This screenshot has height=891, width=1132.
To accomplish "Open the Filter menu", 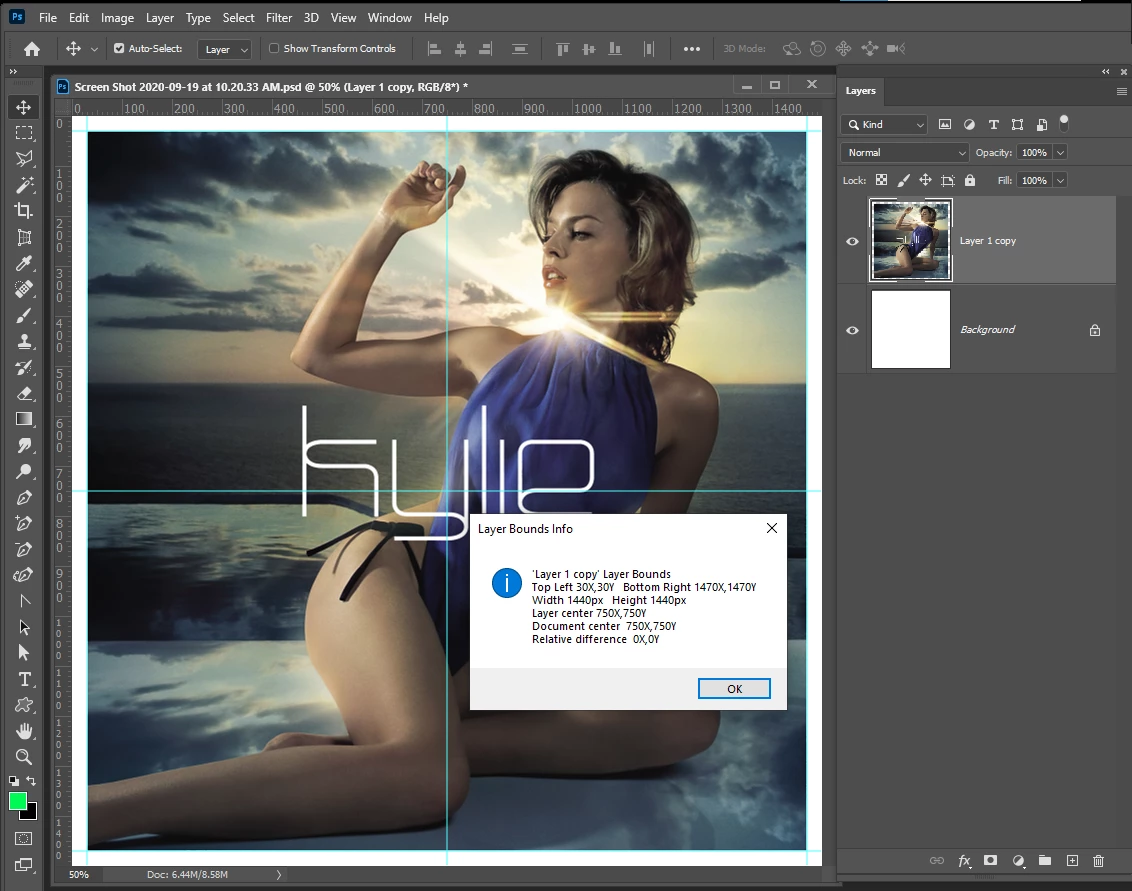I will 279,18.
